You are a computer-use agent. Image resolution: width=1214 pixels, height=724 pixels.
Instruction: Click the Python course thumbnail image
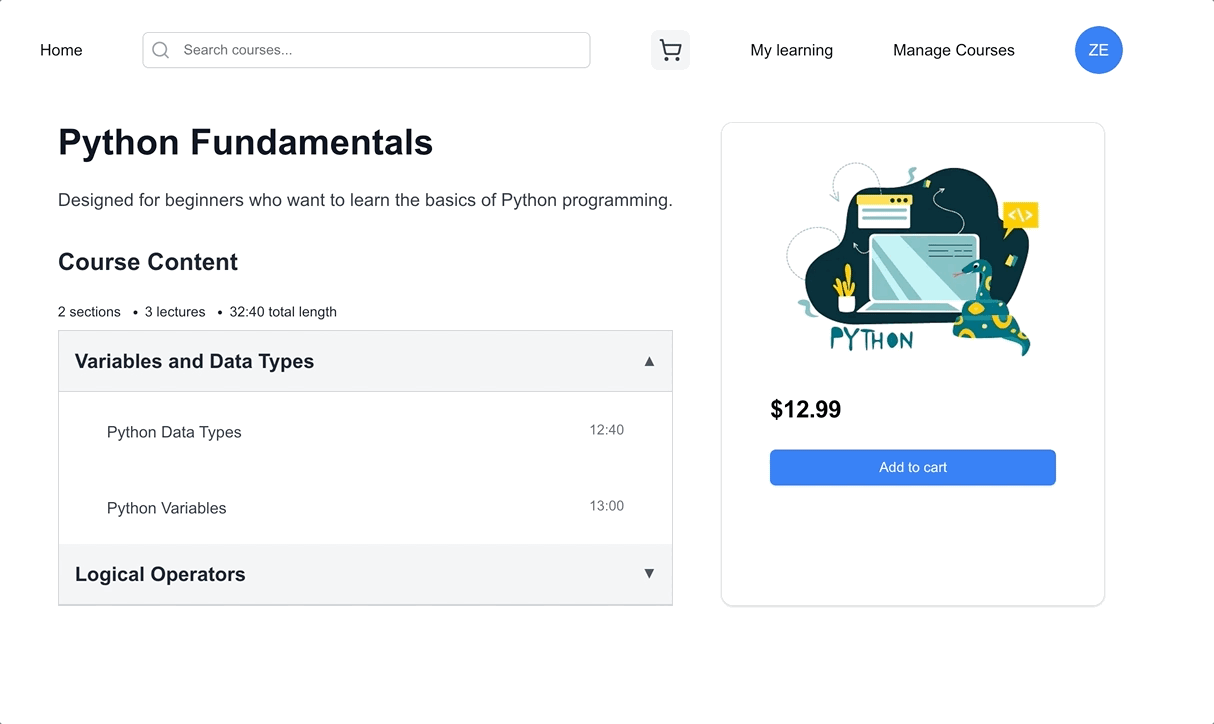pyautogui.click(x=912, y=258)
